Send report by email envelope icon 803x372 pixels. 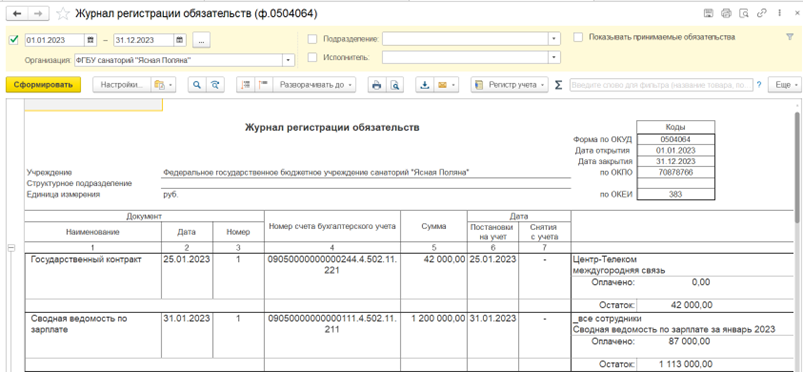(441, 86)
